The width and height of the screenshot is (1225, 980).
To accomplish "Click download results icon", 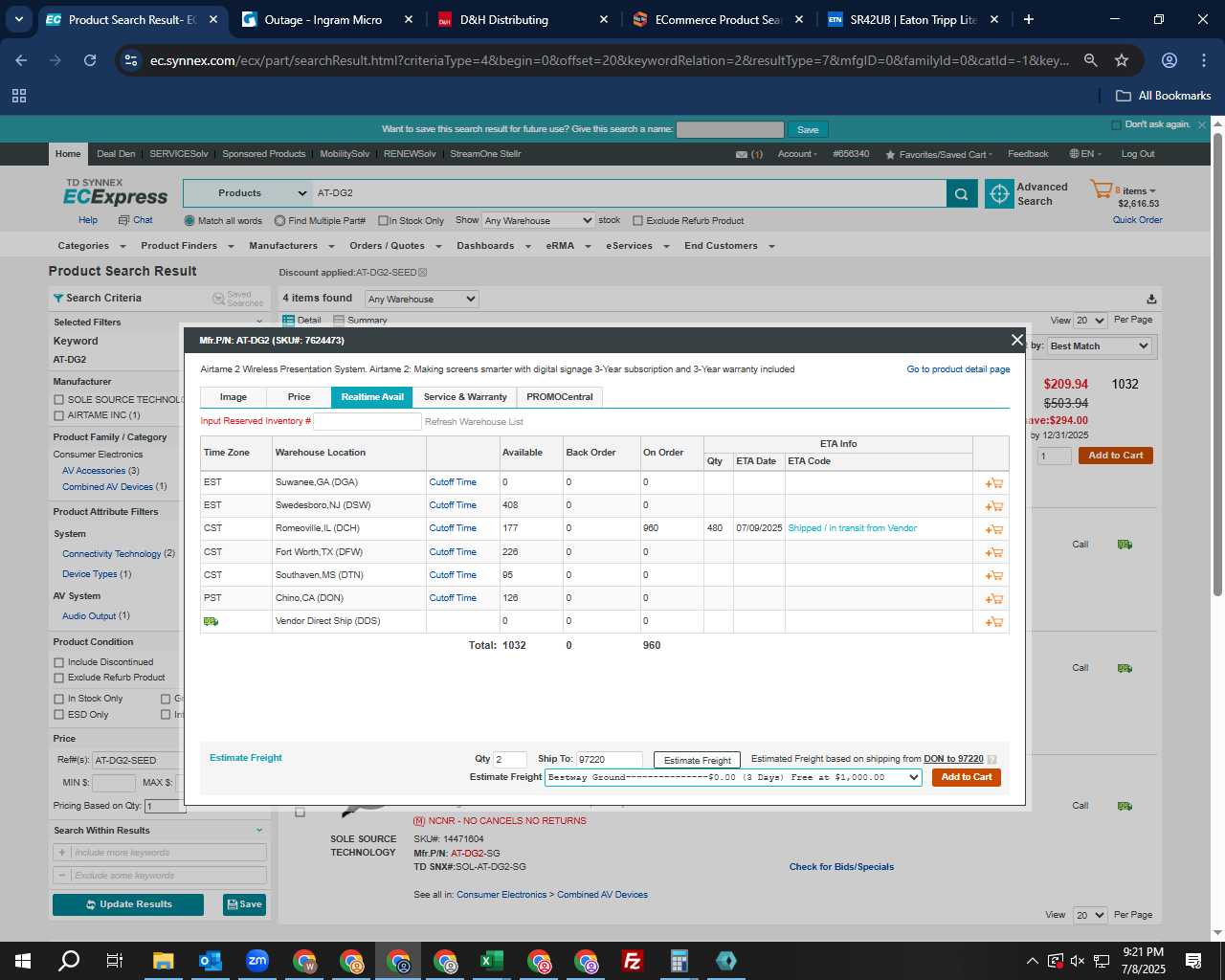I will tap(1151, 299).
